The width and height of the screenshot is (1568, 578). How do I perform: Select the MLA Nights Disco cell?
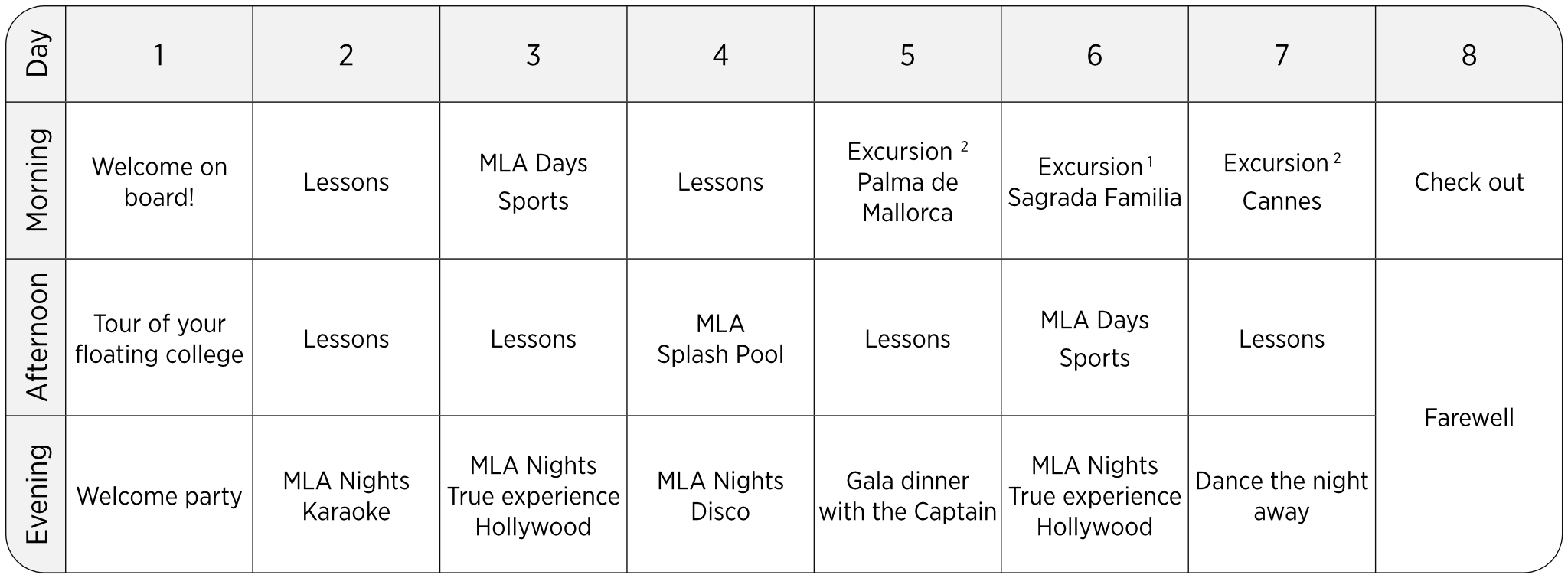pyautogui.click(x=720, y=496)
